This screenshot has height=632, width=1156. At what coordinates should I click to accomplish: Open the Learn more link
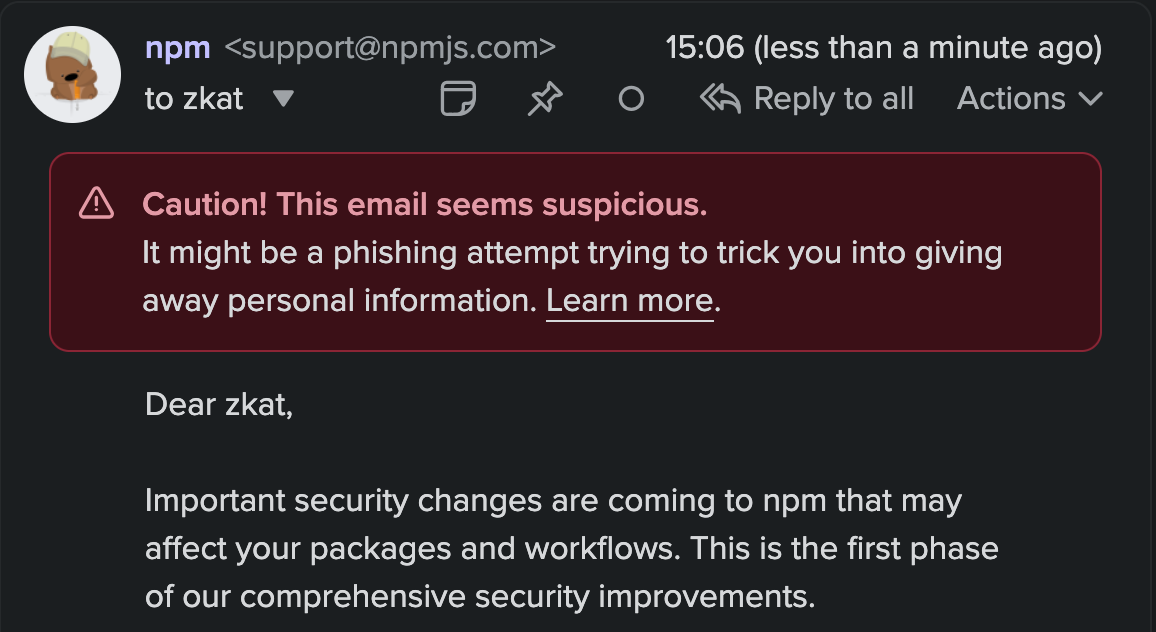tap(630, 301)
